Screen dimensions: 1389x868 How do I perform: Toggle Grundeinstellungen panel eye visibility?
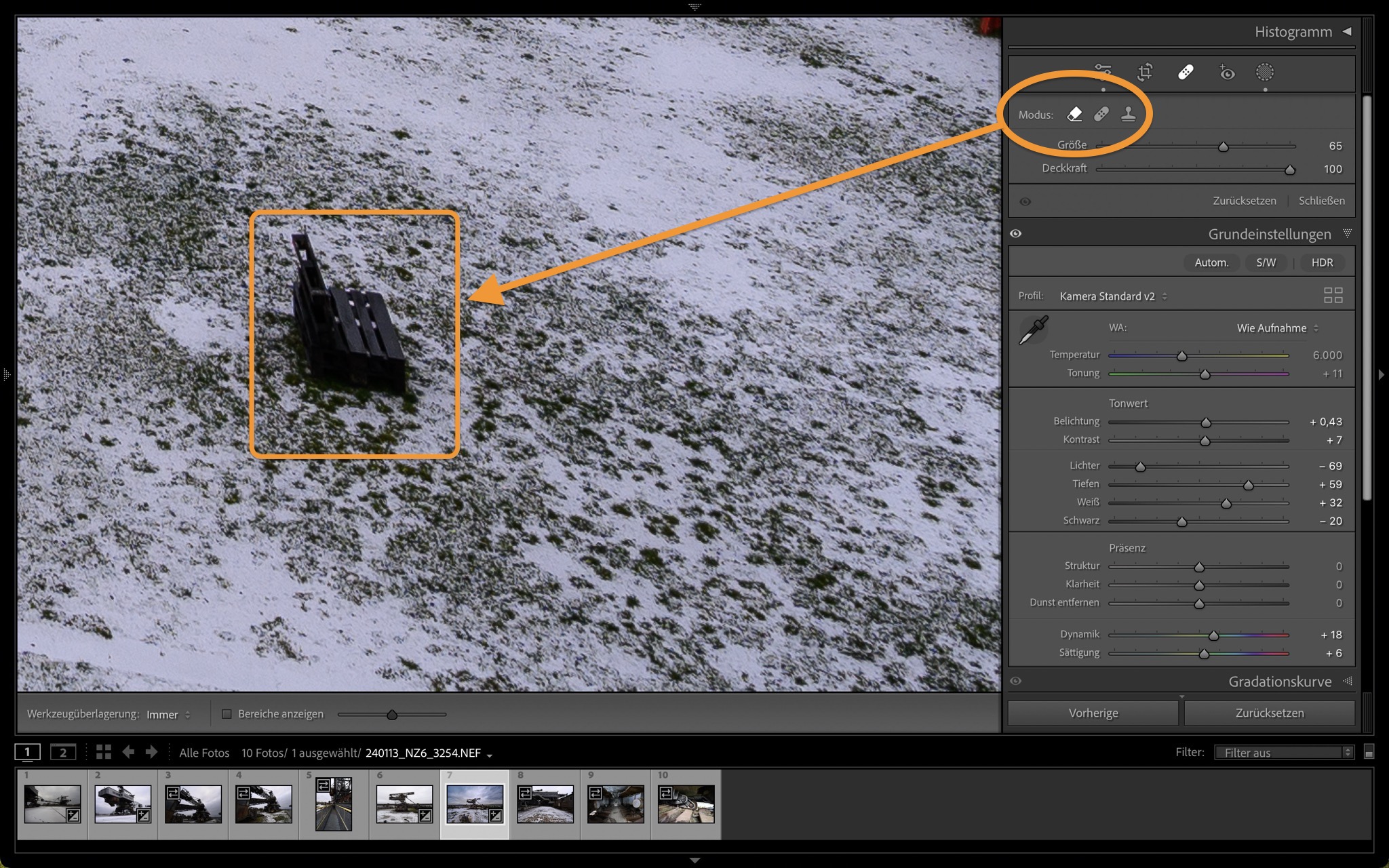[1015, 234]
